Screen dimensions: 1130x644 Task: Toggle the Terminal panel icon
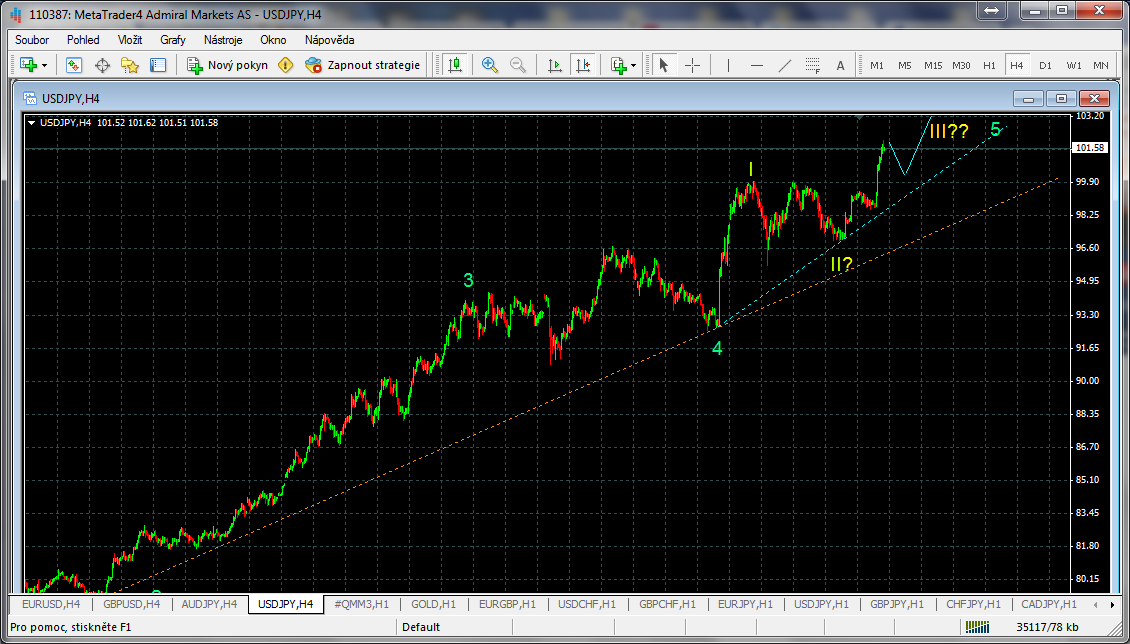[158, 66]
